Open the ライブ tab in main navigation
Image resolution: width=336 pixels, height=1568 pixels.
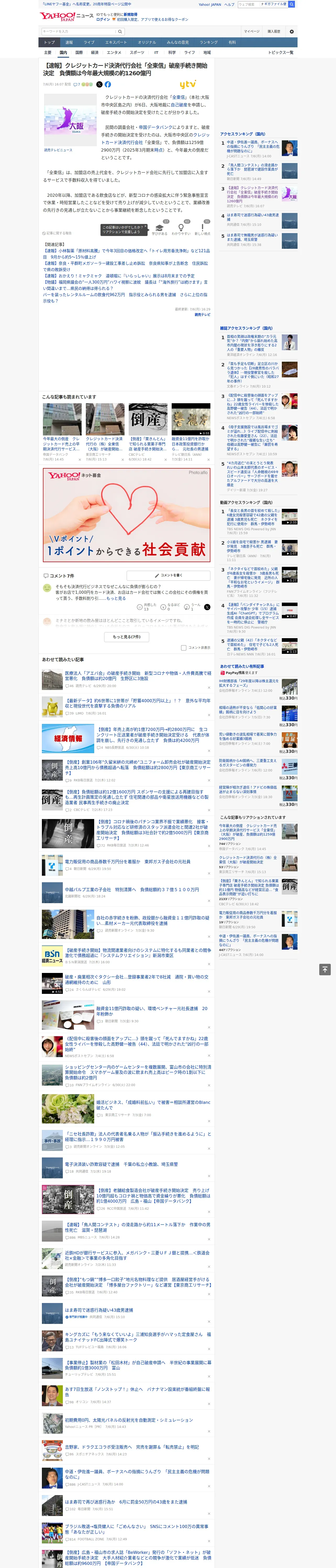(89, 43)
